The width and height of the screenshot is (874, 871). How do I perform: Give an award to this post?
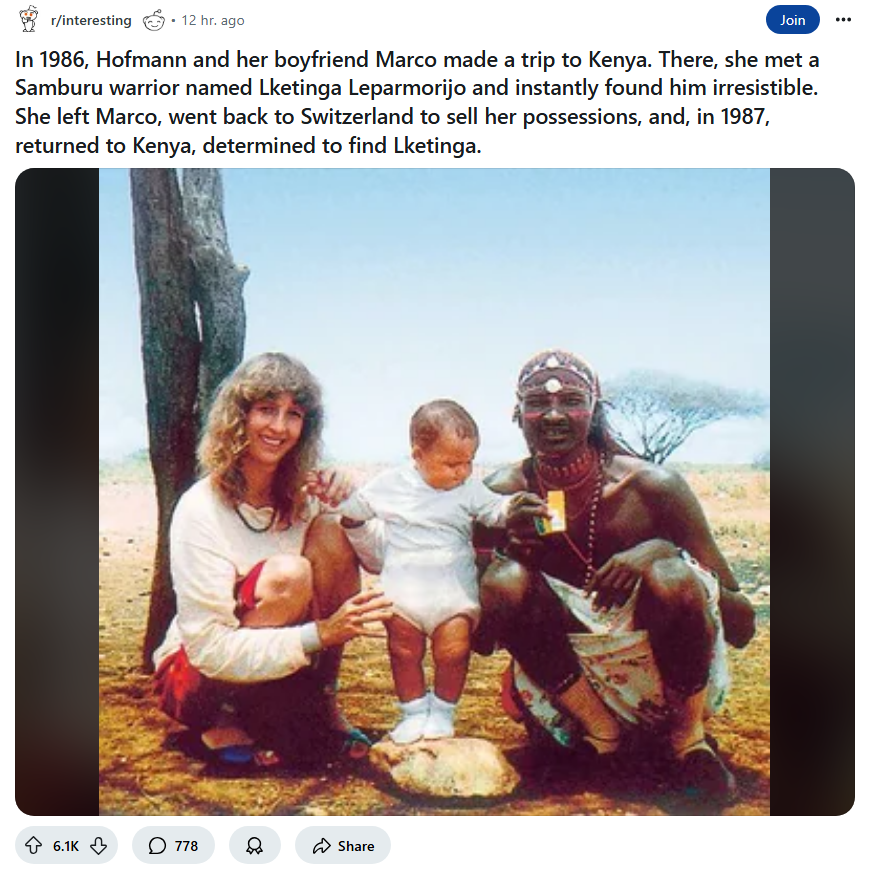(x=254, y=846)
